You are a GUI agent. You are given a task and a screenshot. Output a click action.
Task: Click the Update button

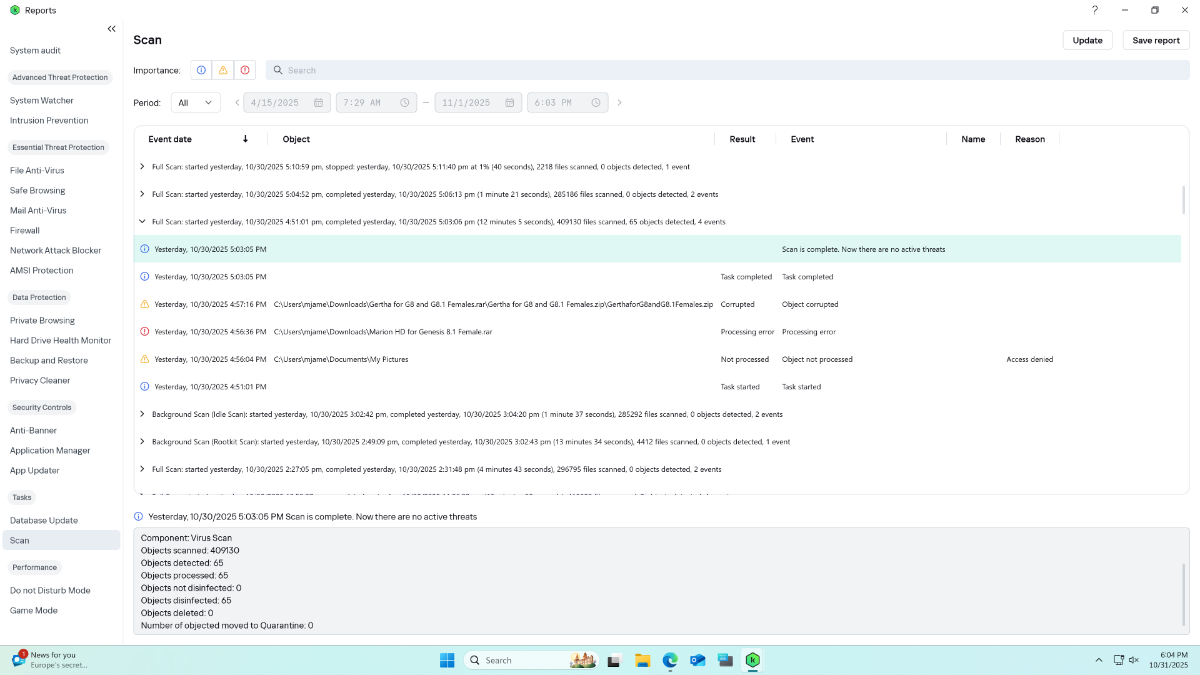(x=1087, y=40)
